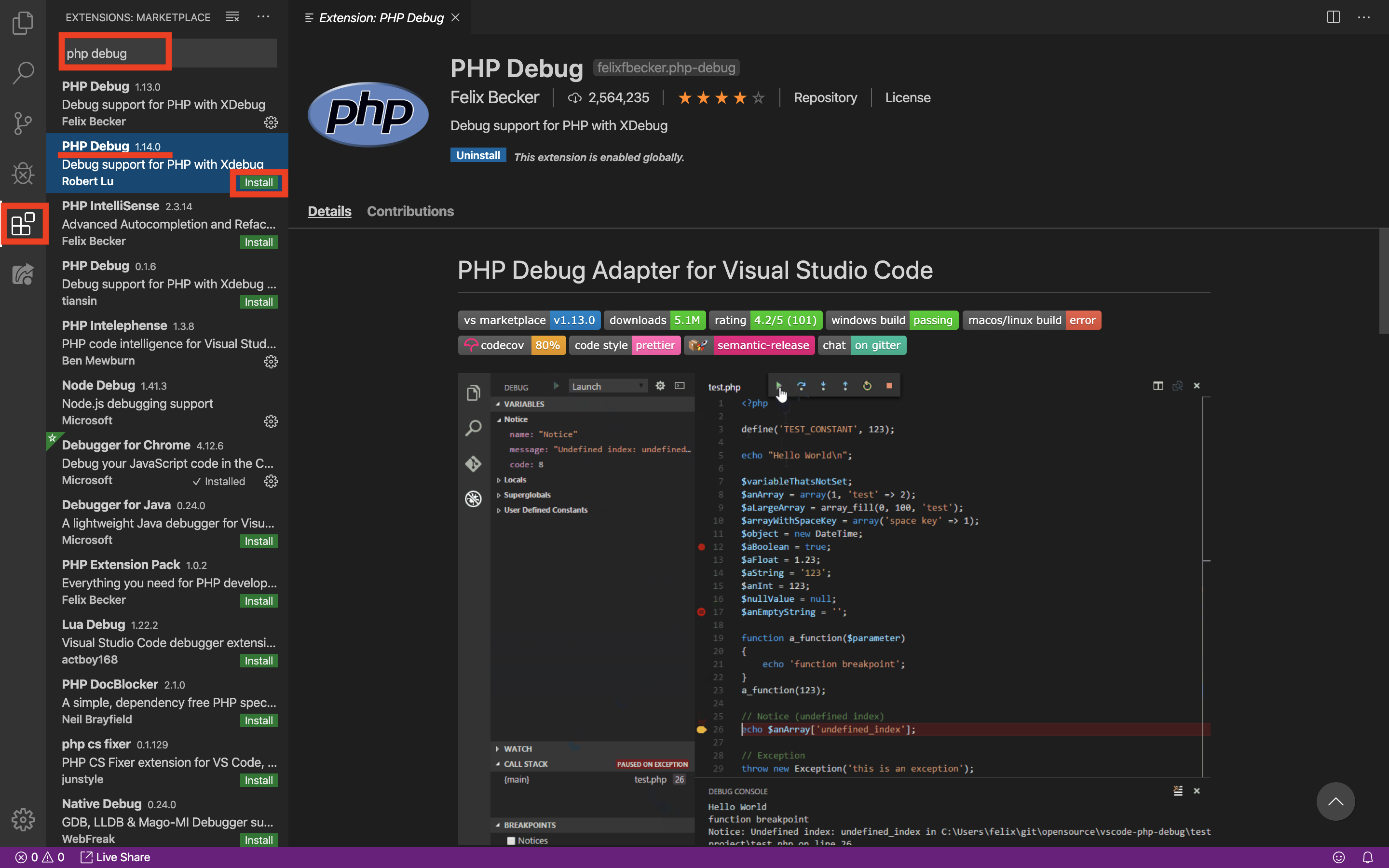
Task: Click the star rating of PHP Debug
Action: pyautogui.click(x=721, y=97)
